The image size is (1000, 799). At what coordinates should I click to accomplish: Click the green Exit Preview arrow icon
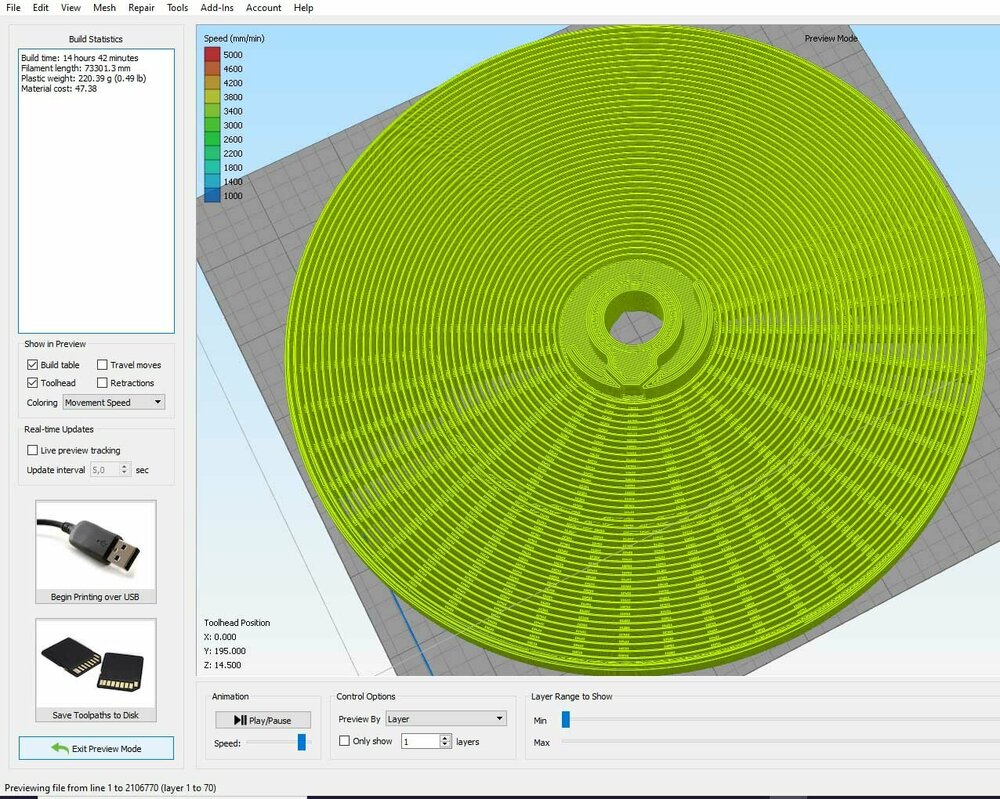pos(61,748)
